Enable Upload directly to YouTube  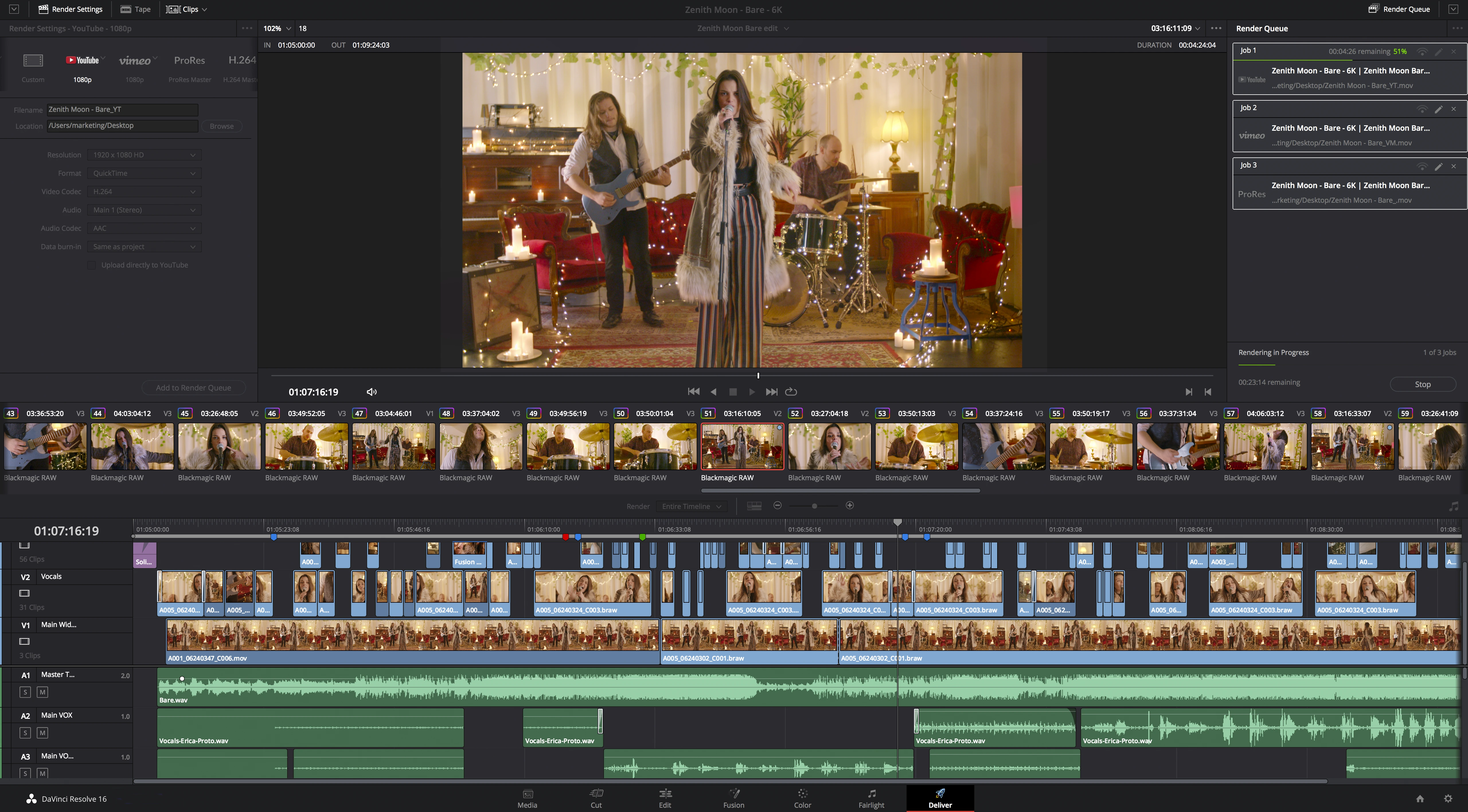[x=92, y=265]
